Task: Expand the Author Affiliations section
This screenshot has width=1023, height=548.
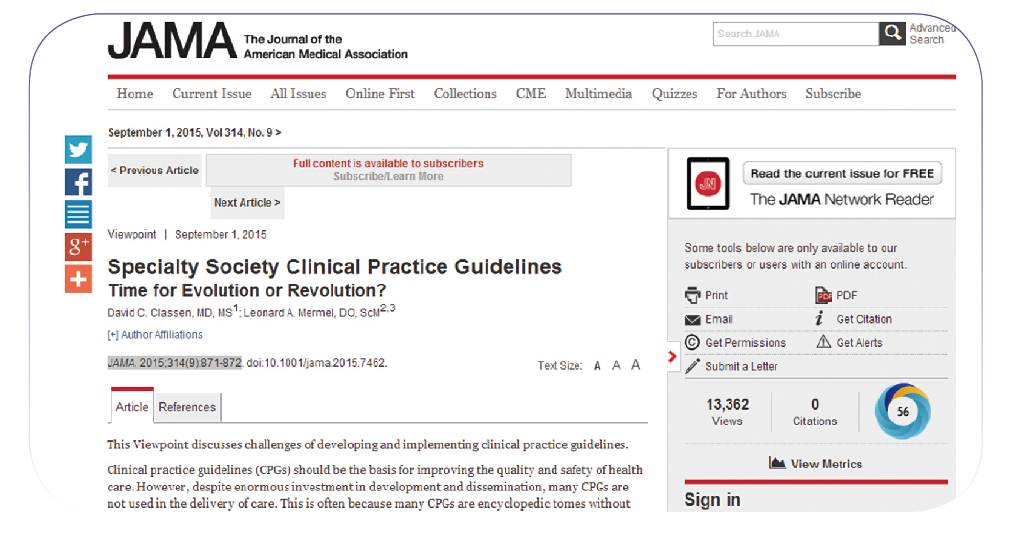Action: (155, 335)
